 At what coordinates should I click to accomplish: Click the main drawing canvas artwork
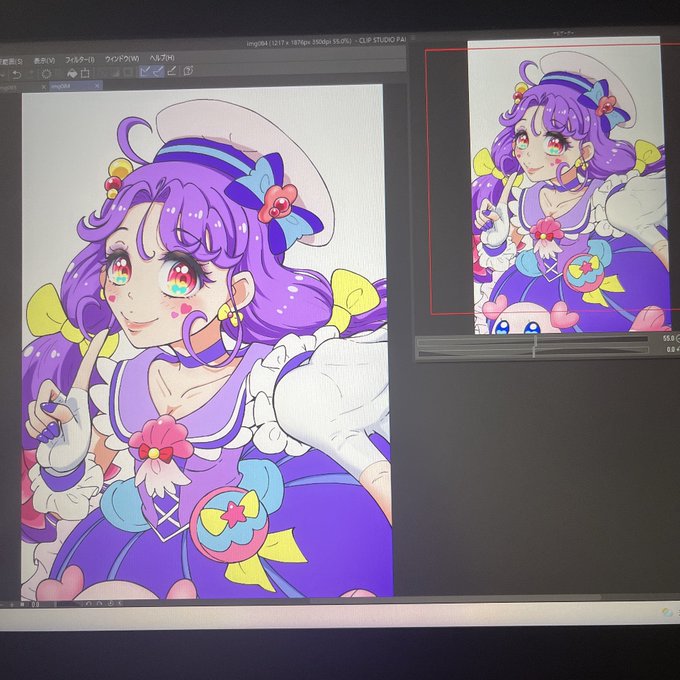(x=206, y=343)
